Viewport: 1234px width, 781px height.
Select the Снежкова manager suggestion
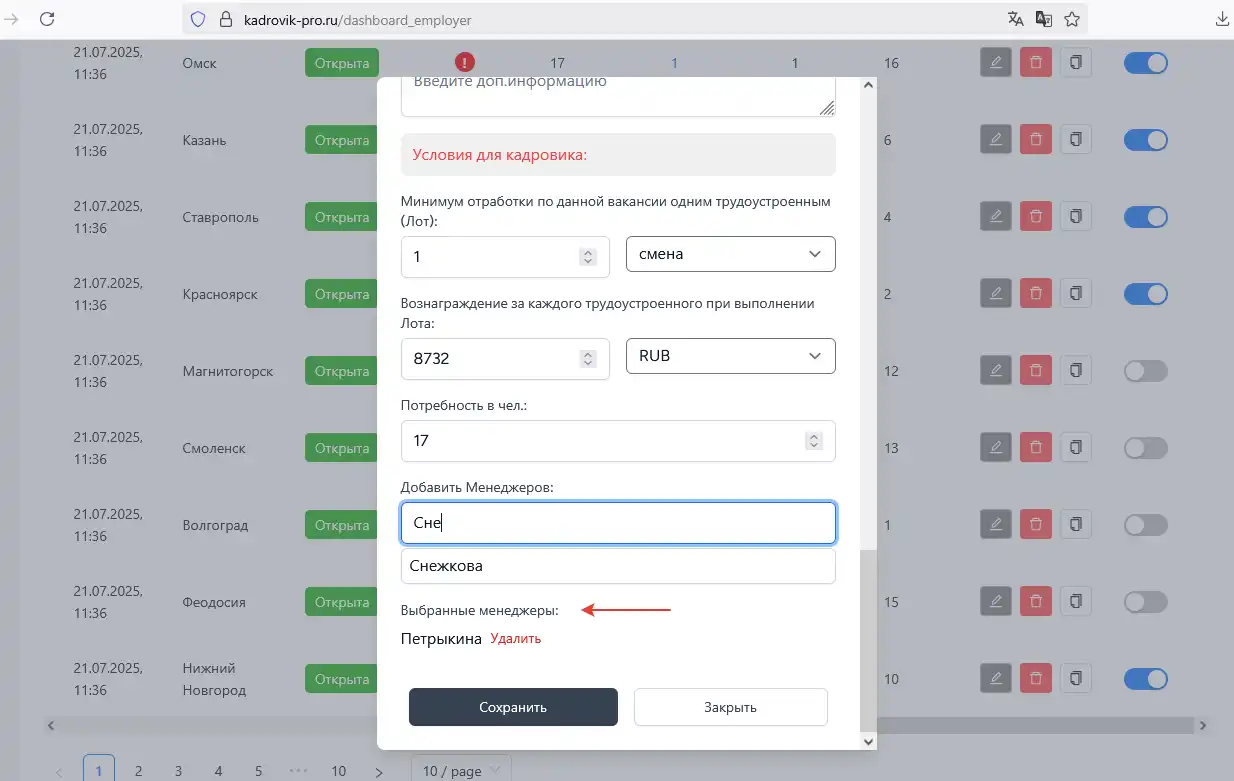click(x=617, y=566)
